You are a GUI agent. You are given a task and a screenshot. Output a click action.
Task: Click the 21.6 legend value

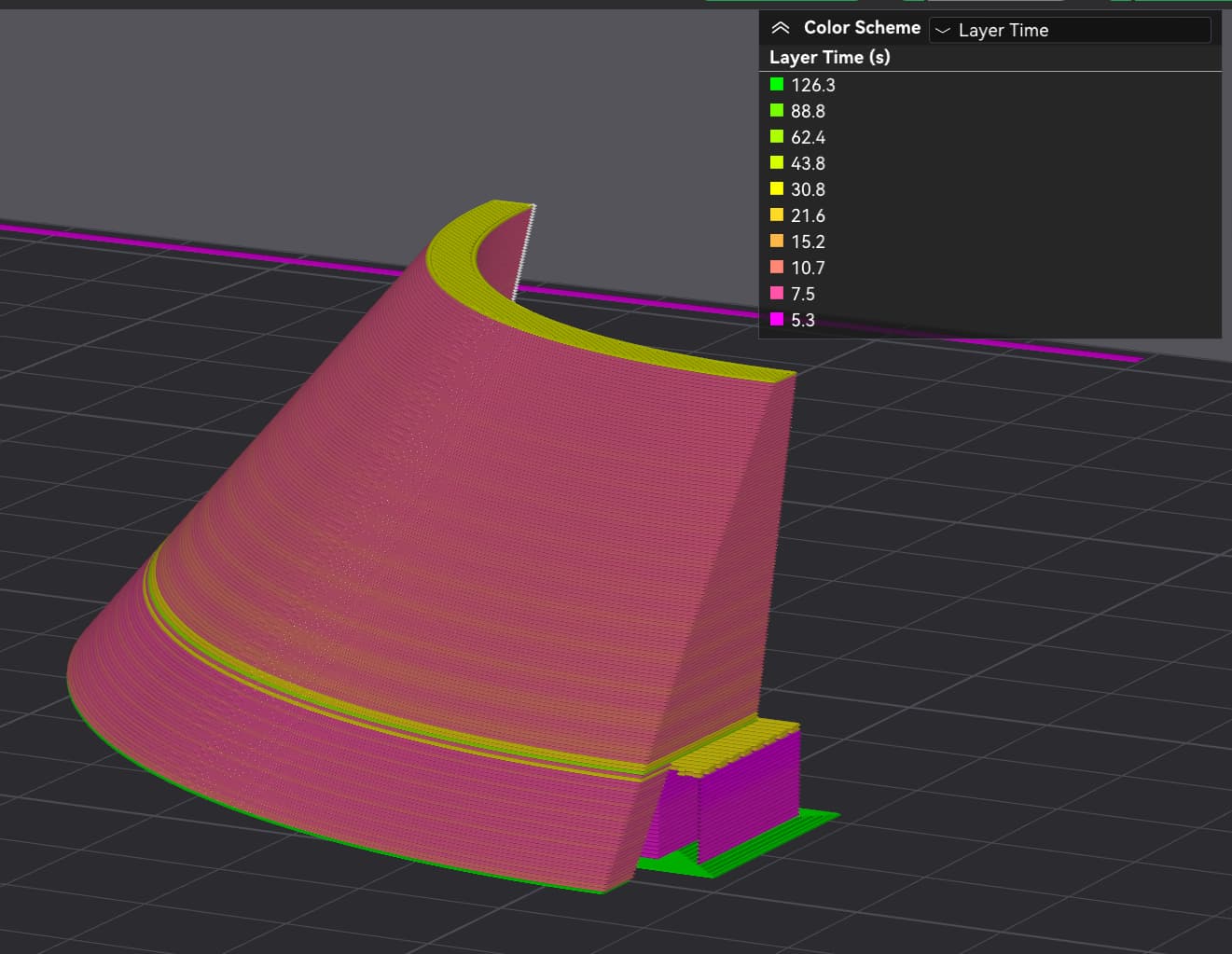(x=808, y=215)
